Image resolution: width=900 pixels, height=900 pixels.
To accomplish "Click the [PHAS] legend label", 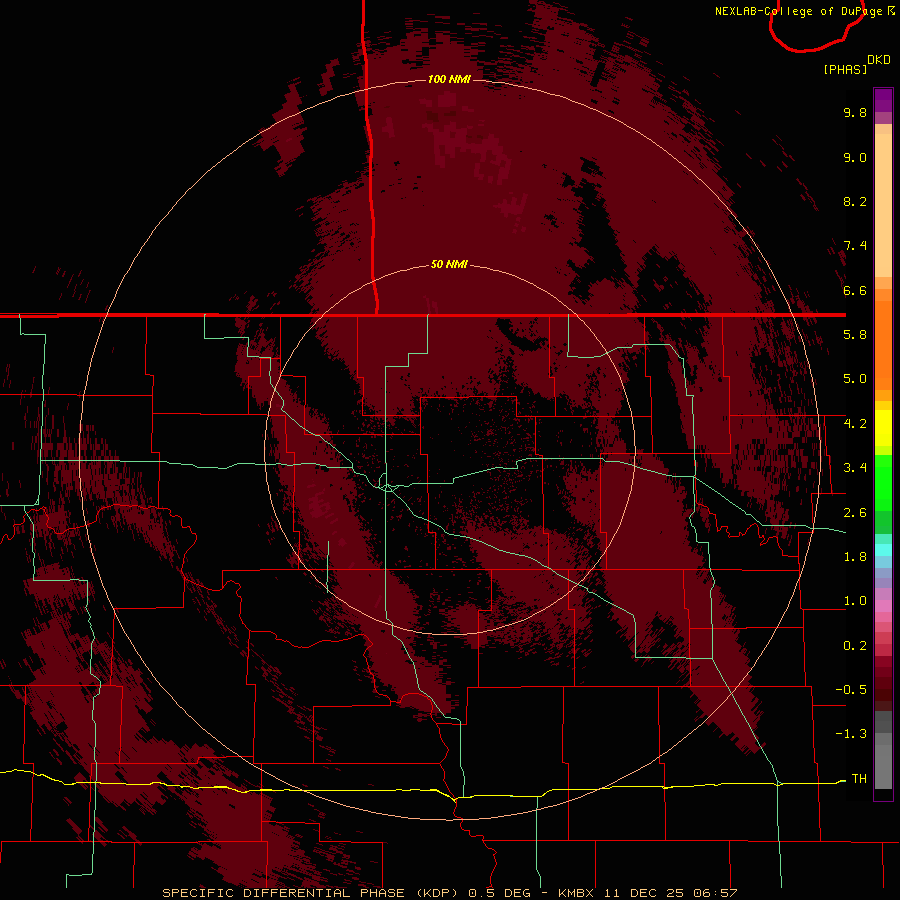I will pos(845,69).
